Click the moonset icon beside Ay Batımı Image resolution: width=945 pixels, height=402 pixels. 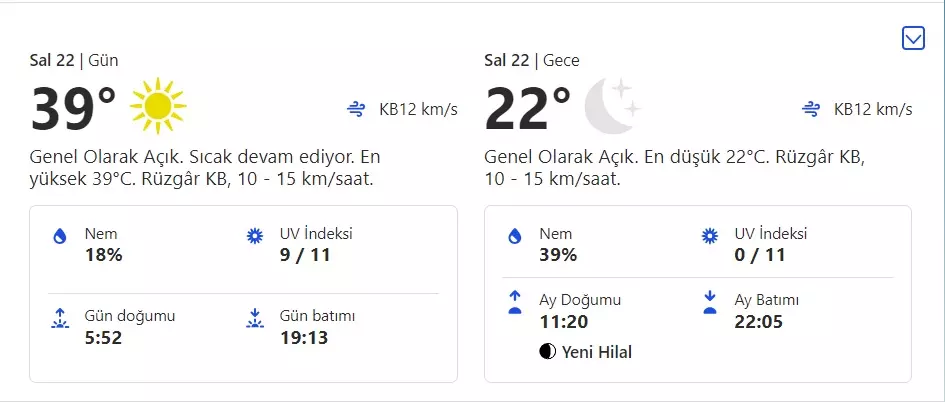(710, 302)
